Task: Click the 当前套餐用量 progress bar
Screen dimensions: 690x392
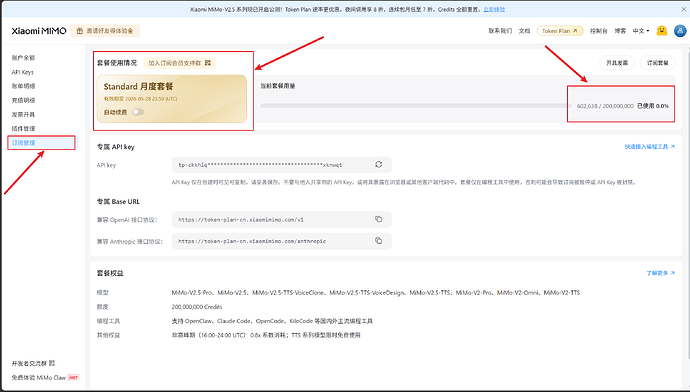Action: [415, 106]
